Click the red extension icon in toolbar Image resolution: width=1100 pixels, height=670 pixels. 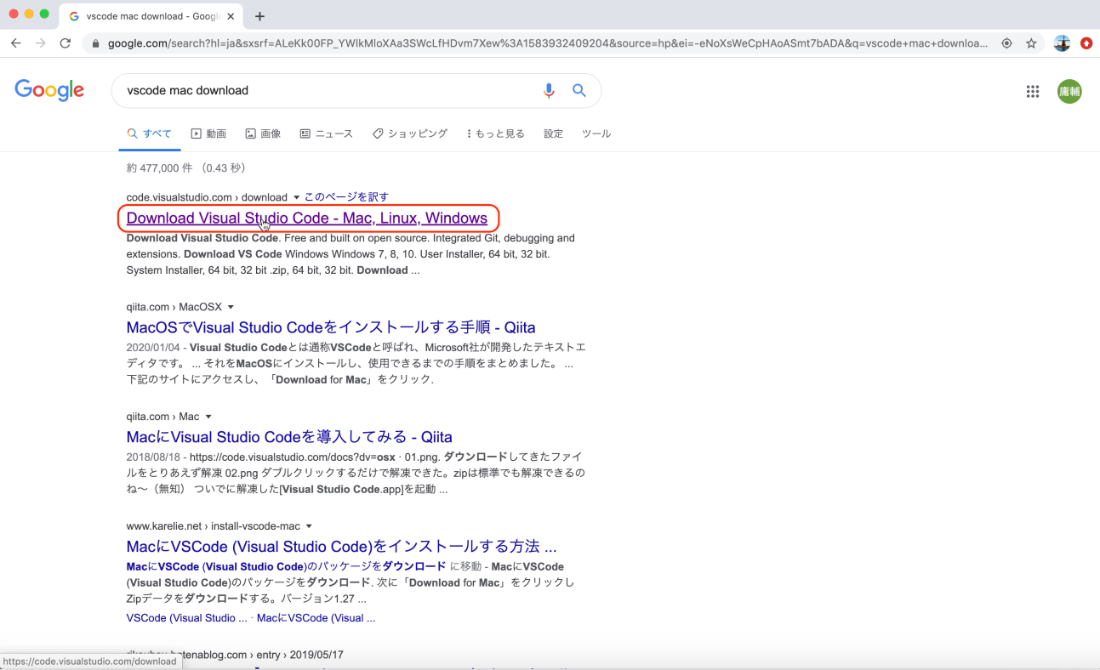click(x=1087, y=43)
